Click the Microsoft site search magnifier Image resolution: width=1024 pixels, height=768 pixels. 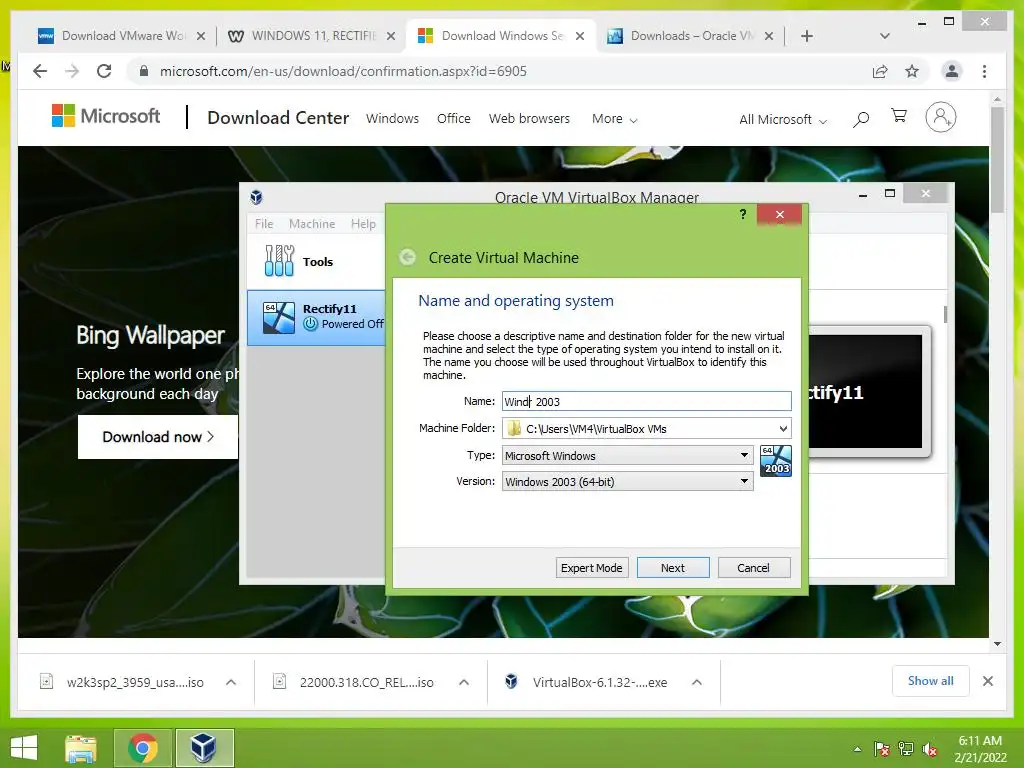pyautogui.click(x=861, y=119)
